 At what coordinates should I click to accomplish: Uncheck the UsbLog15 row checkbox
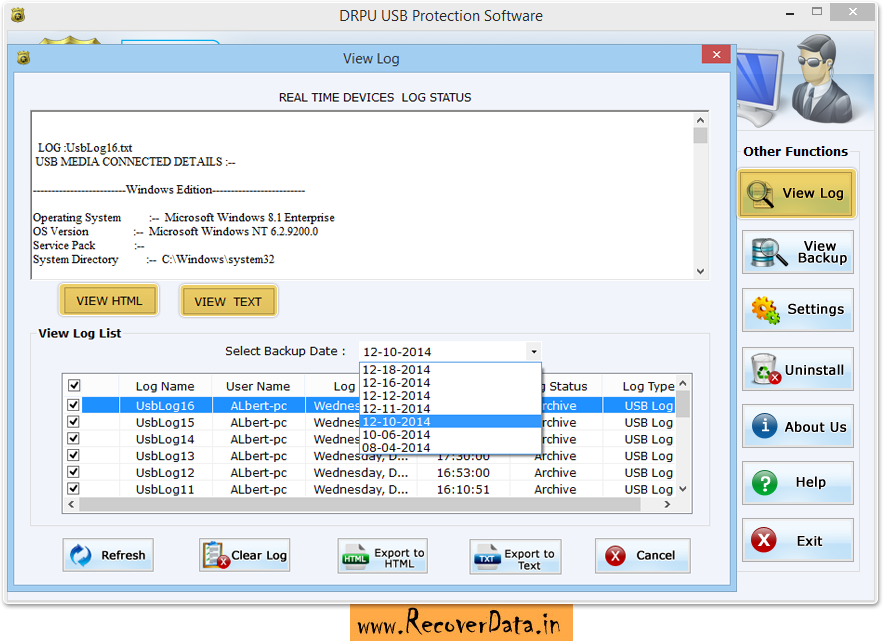(x=73, y=422)
